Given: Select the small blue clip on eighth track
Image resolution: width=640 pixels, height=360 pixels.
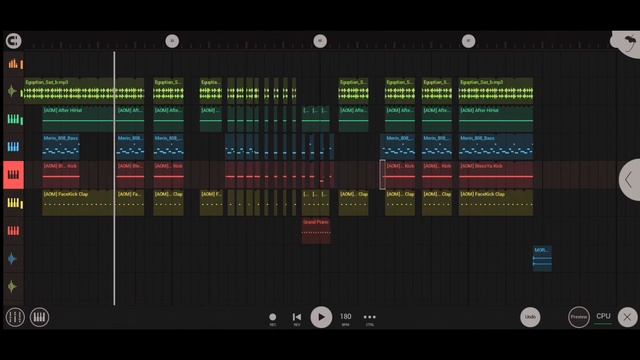Looking at the screenshot, I should 542,258.
